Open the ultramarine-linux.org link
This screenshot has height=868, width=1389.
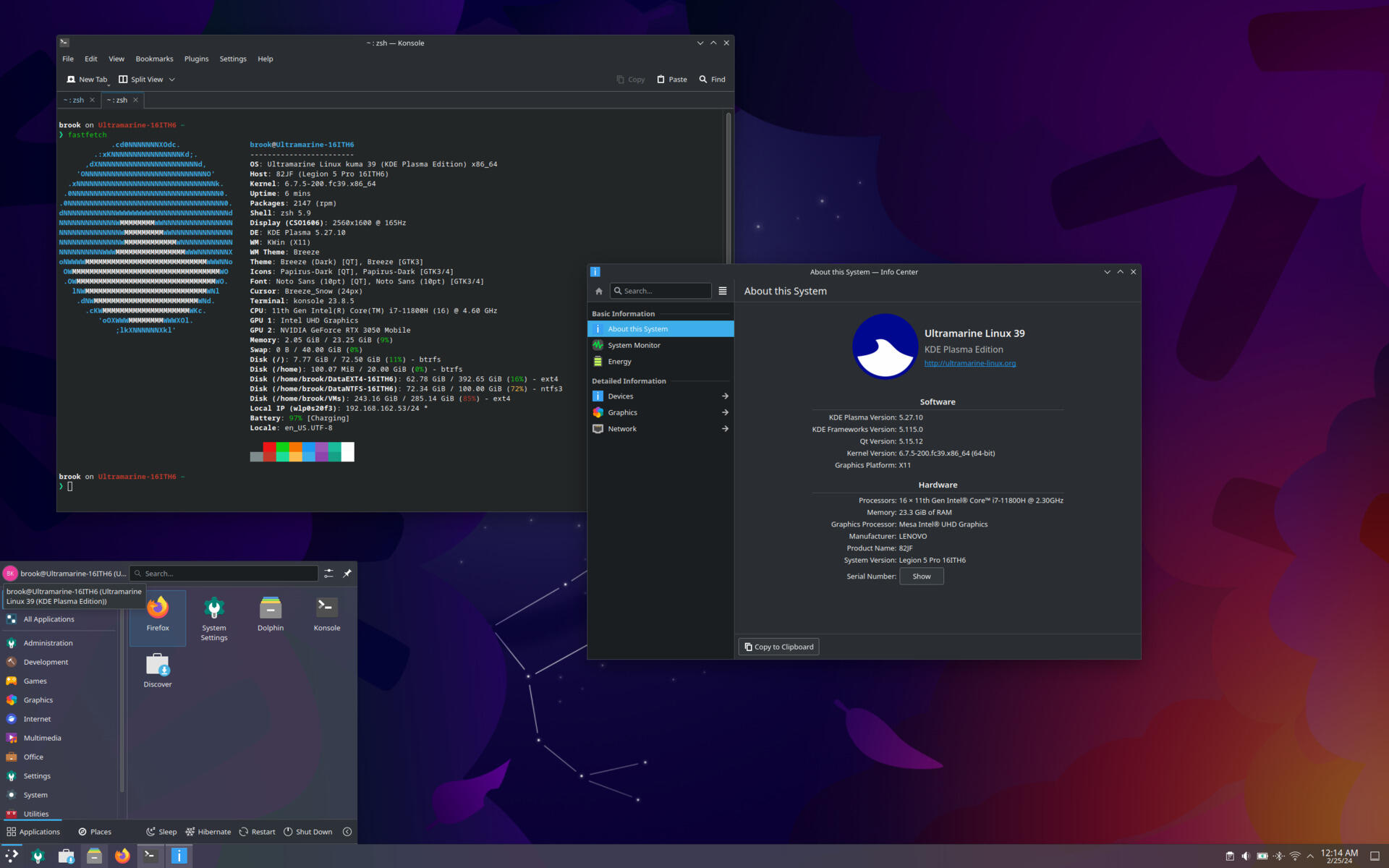(x=970, y=363)
